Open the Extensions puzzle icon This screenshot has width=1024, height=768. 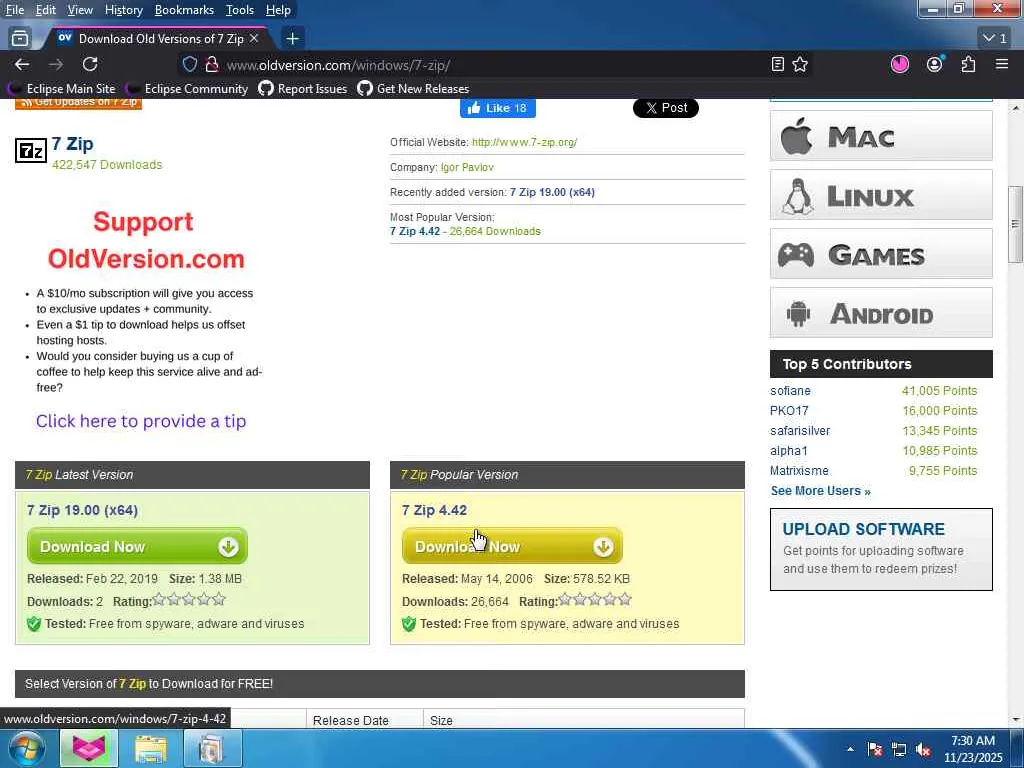point(968,64)
